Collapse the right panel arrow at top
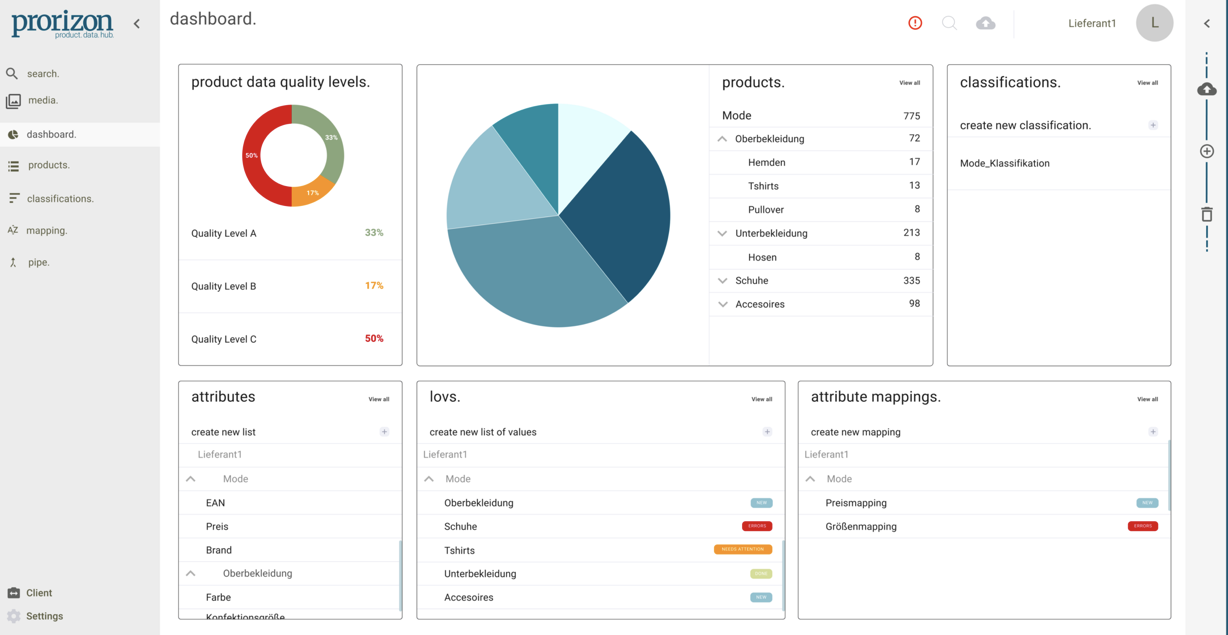 [1207, 23]
